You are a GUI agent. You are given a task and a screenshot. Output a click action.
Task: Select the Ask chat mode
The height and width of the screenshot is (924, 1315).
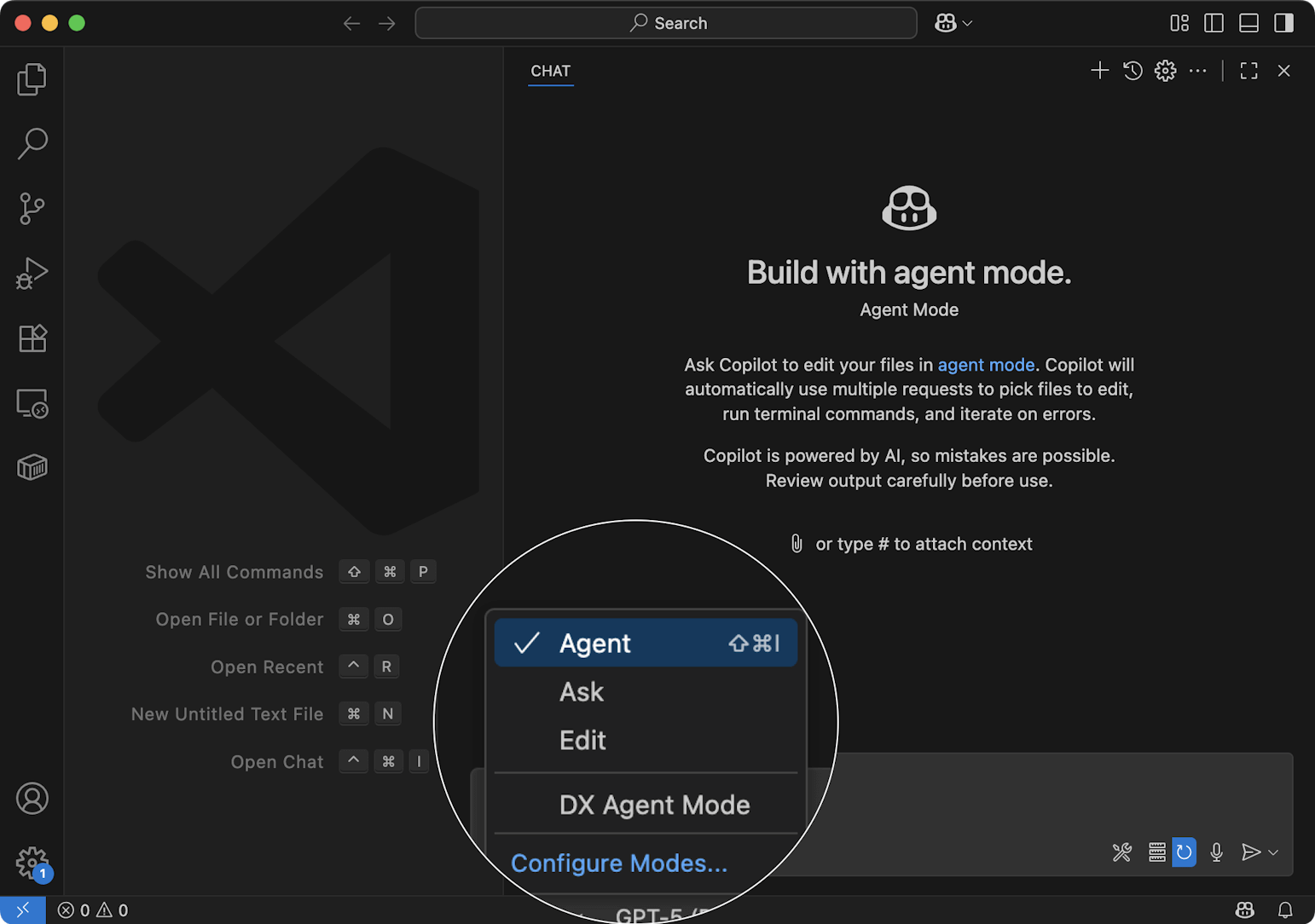coord(581,691)
